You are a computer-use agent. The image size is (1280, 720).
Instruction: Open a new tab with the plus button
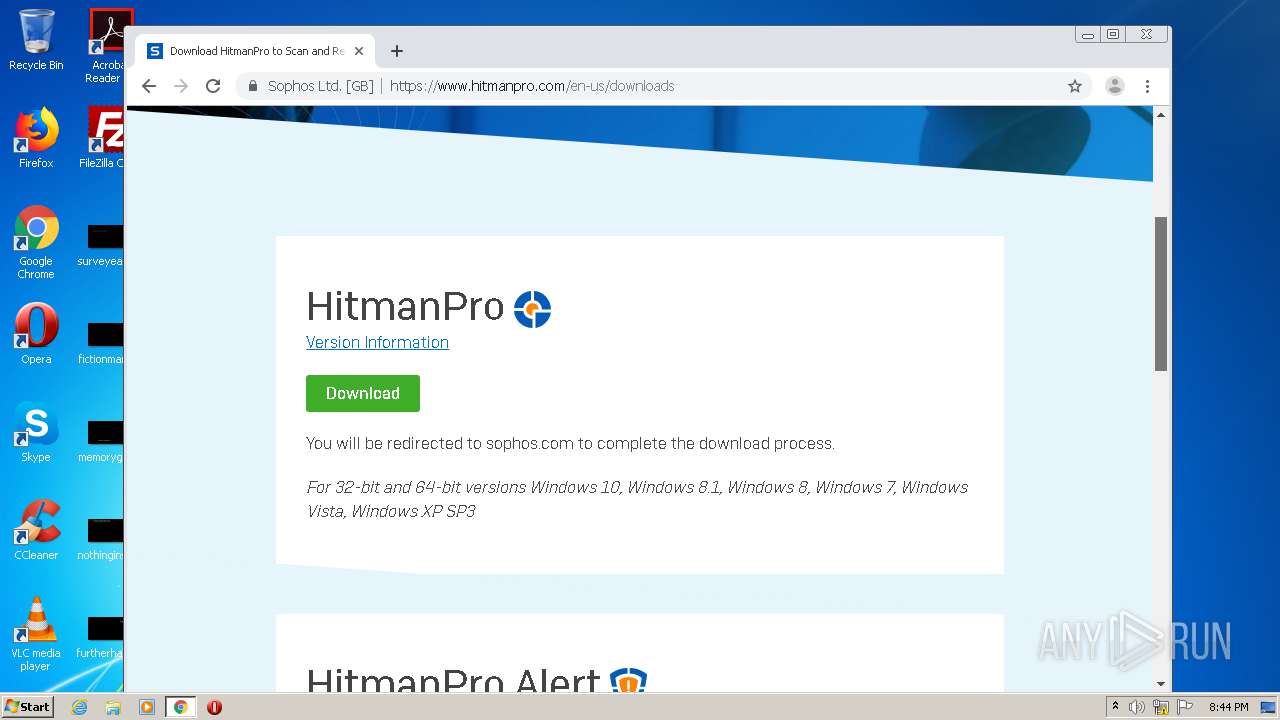397,51
